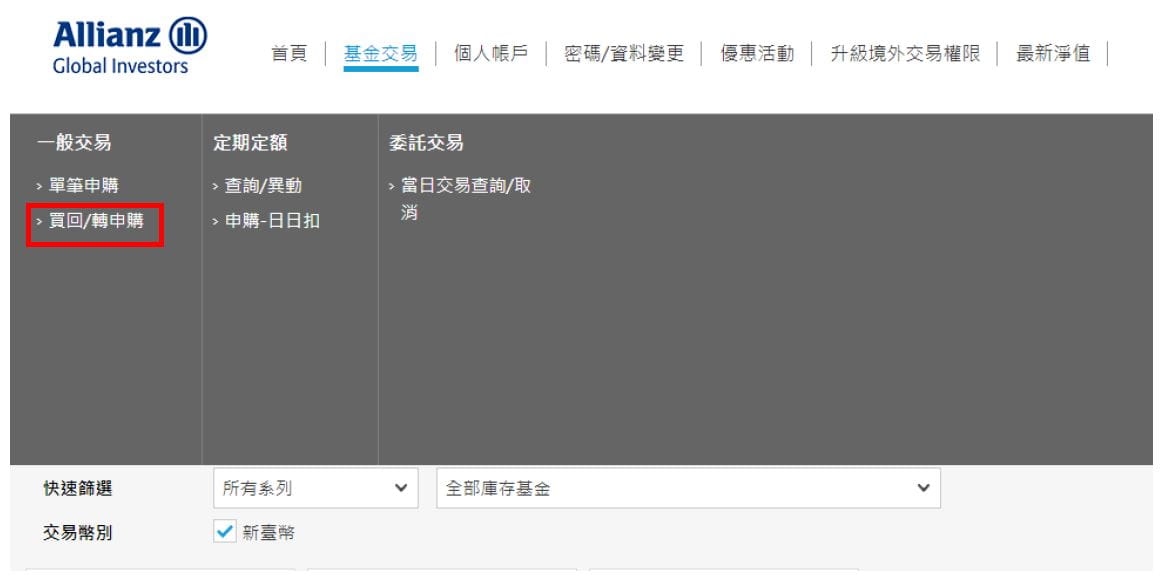This screenshot has height=587, width=1167.
Task: Expand the 全部庫存基金 dropdown
Action: (x=688, y=488)
